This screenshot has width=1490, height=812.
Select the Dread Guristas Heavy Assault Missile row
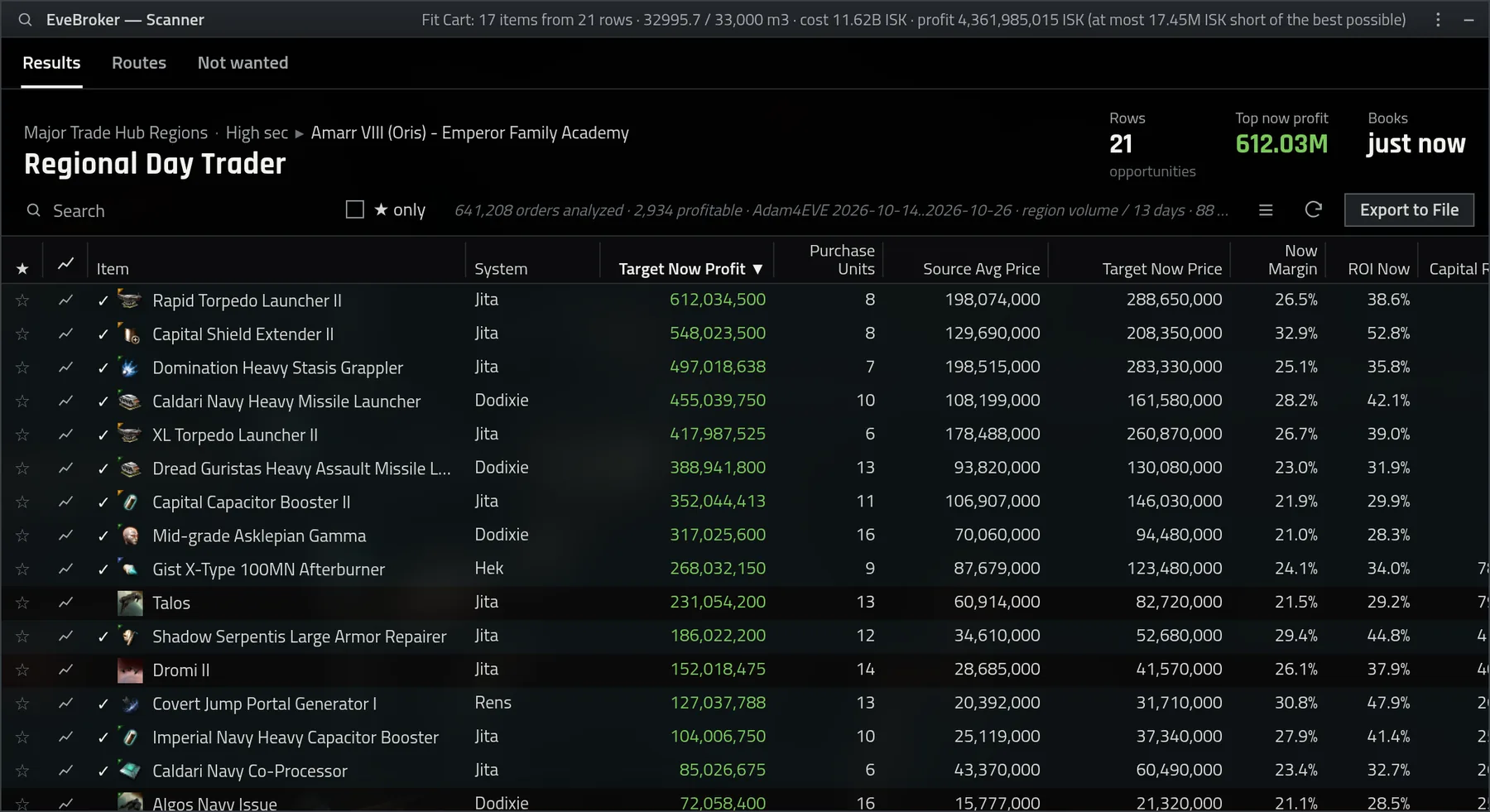pos(745,468)
